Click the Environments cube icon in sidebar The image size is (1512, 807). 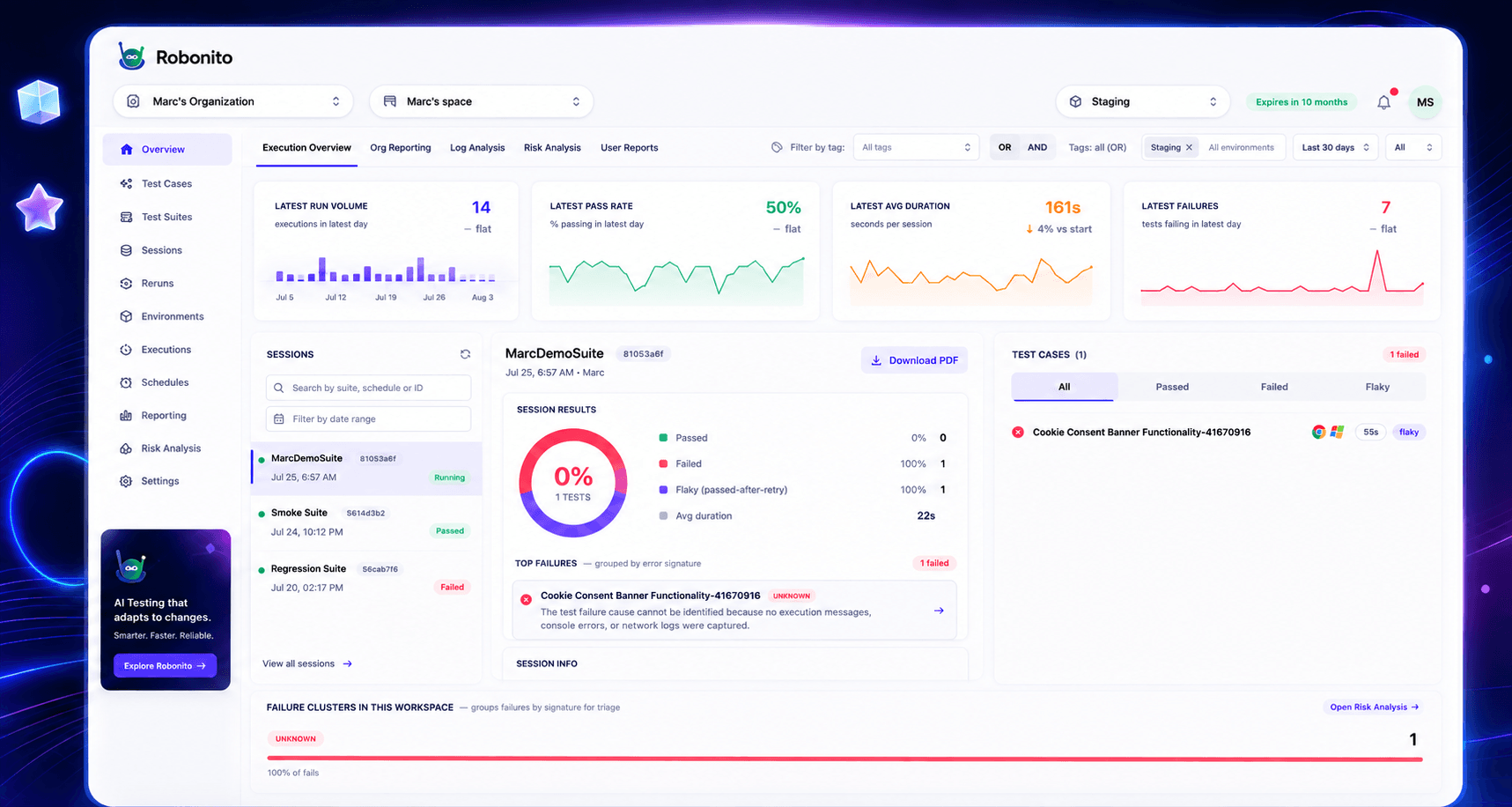pyautogui.click(x=126, y=316)
